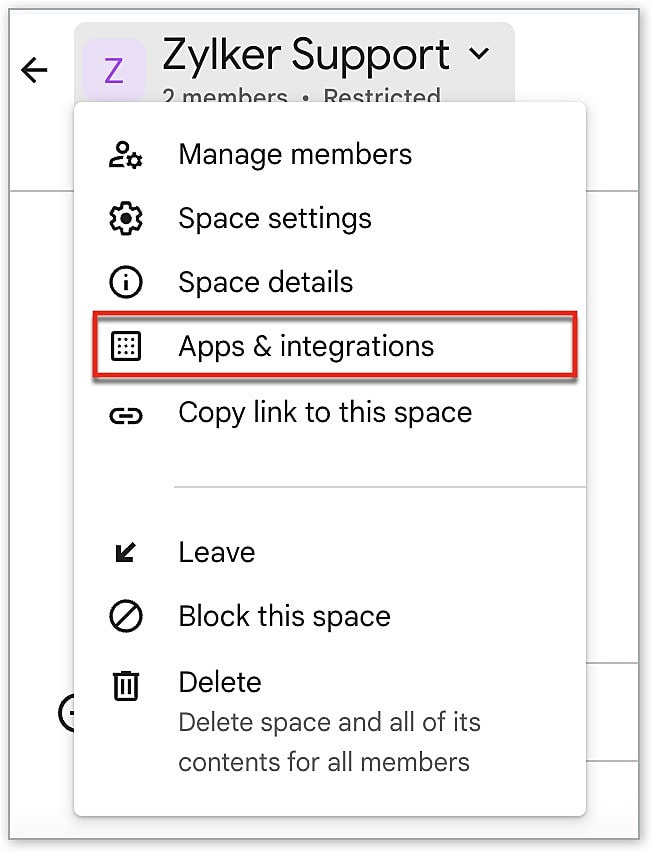This screenshot has width=652, height=852.
Task: Expand the Zylker Support dropdown chevron
Action: click(x=480, y=54)
